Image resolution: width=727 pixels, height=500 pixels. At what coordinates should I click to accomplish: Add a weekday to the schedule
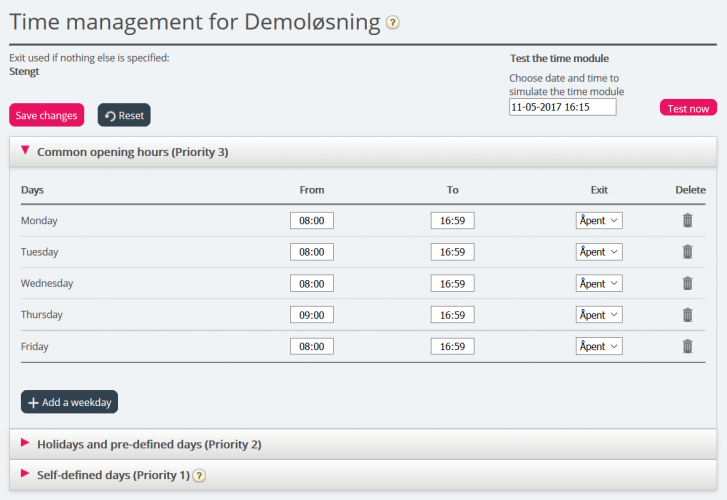[x=69, y=402]
